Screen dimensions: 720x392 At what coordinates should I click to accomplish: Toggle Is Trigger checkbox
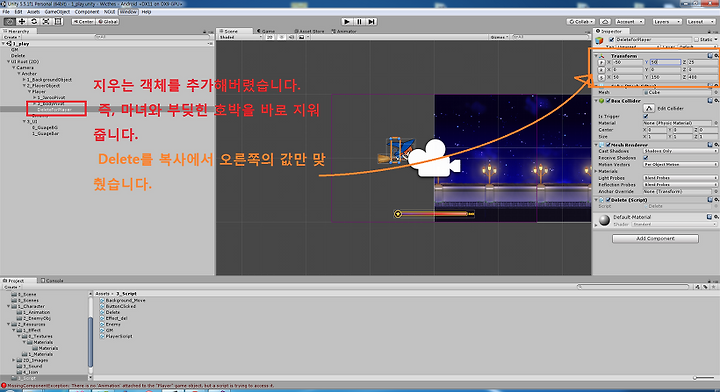646,117
